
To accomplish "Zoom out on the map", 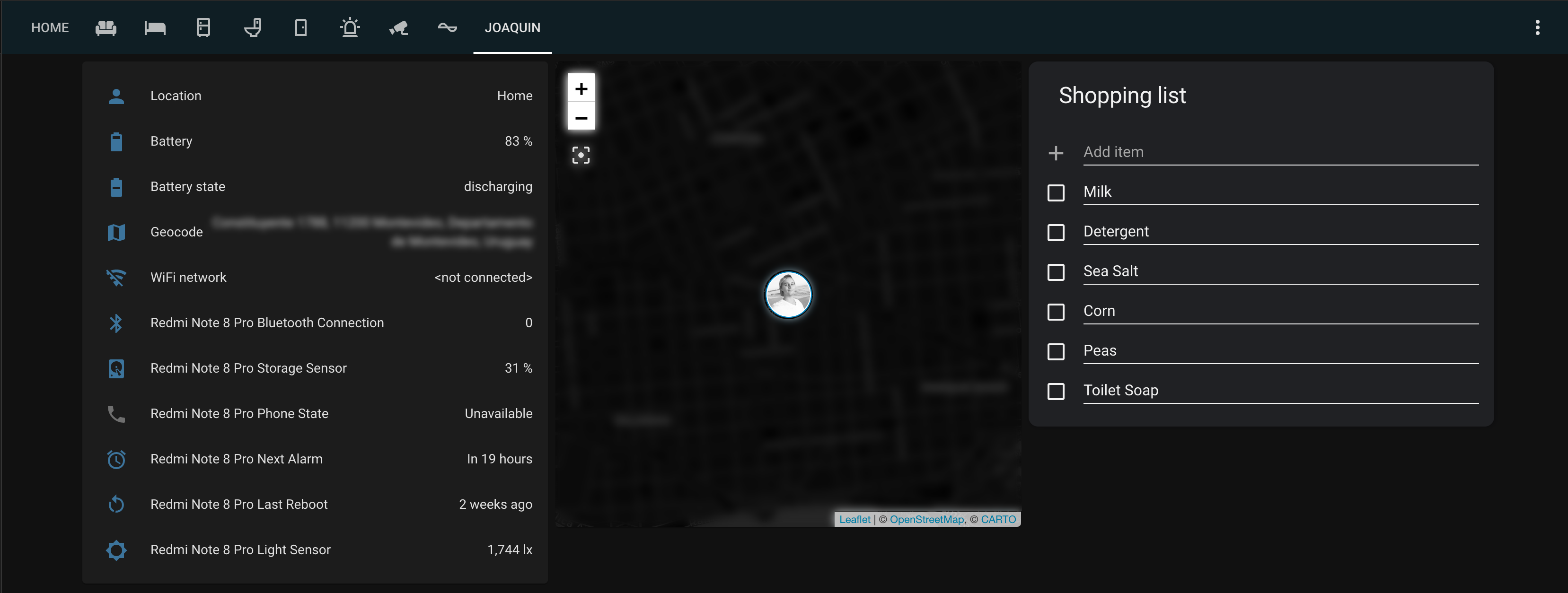I will pos(581,117).
